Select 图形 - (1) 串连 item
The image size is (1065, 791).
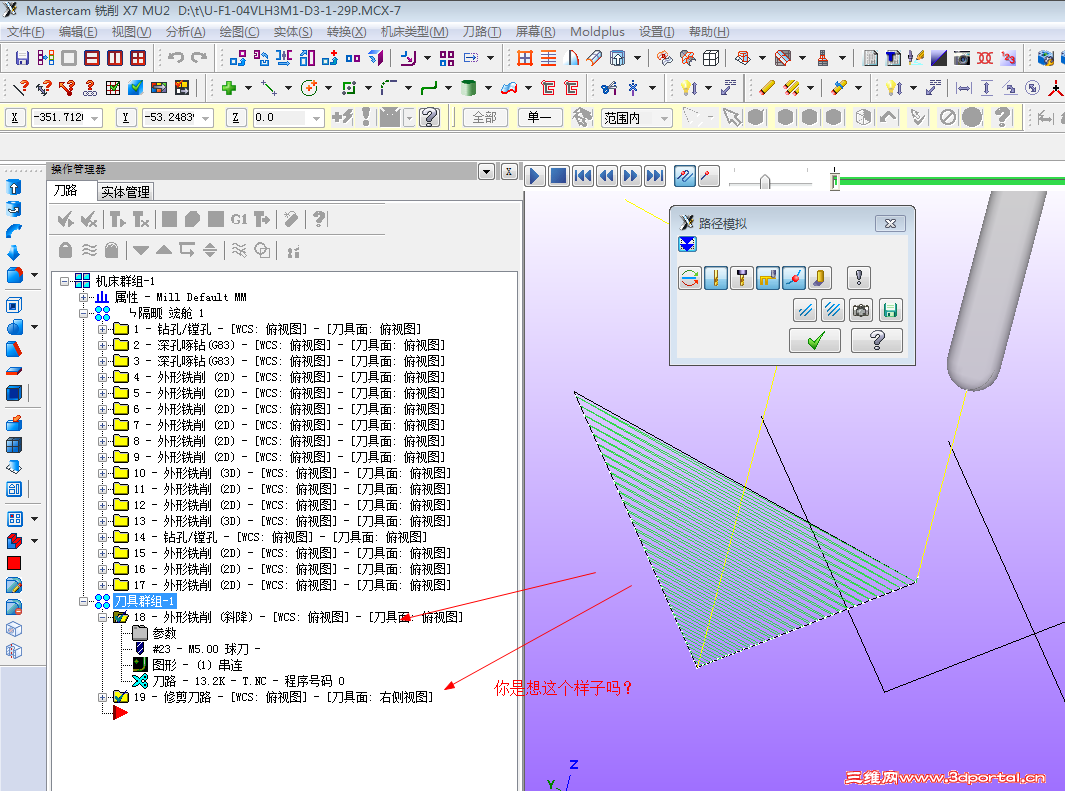[197, 665]
